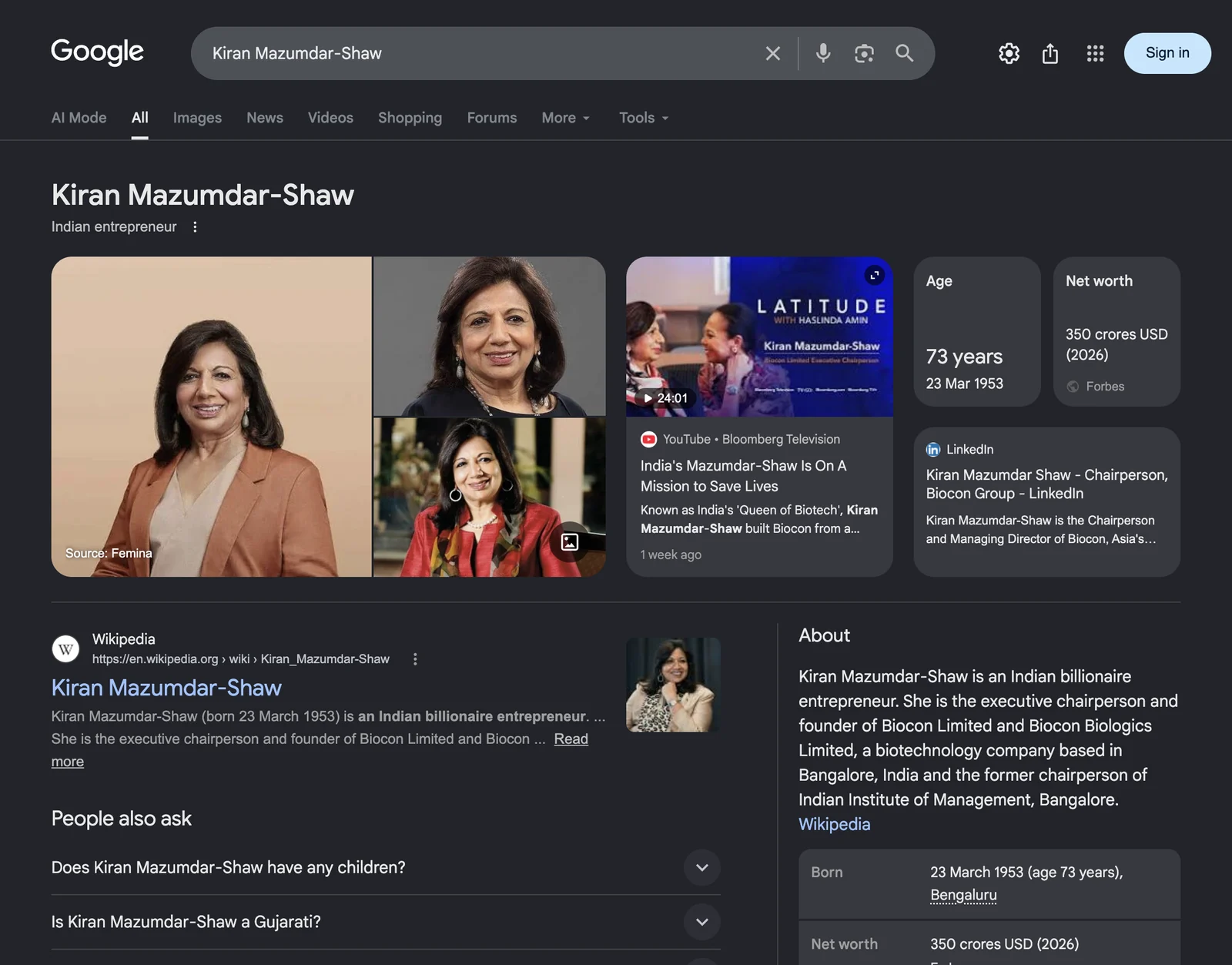1232x965 pixels.
Task: Click the 'About' panel heading
Action: point(824,635)
